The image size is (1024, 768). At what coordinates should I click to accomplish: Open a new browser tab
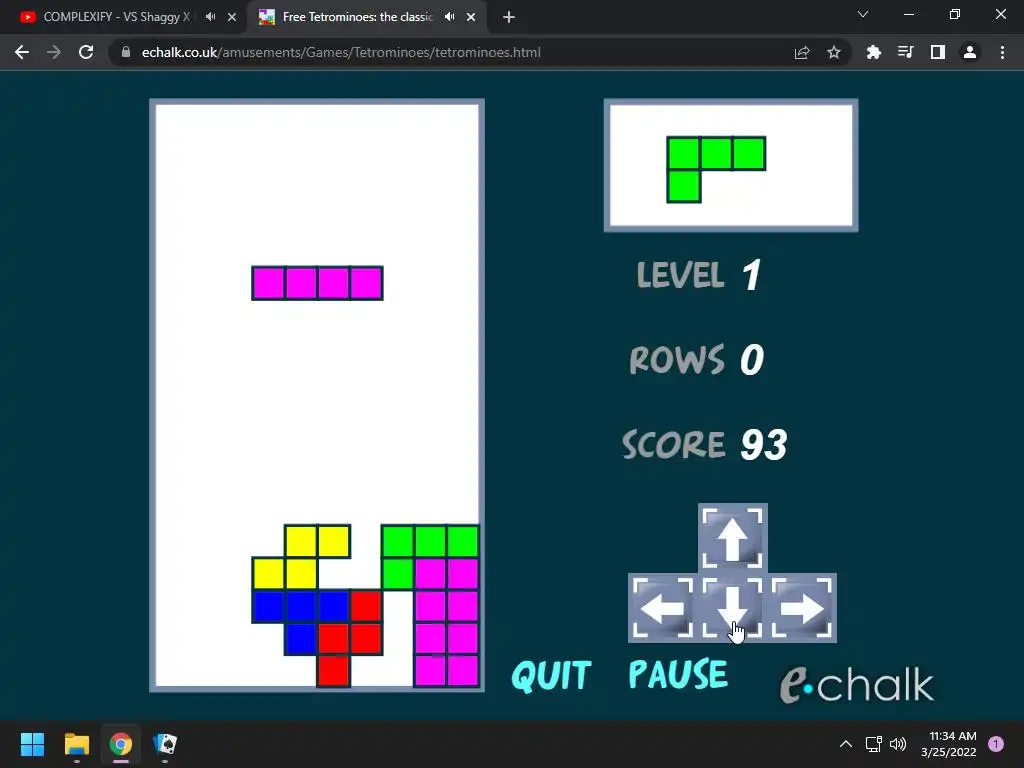click(x=509, y=18)
